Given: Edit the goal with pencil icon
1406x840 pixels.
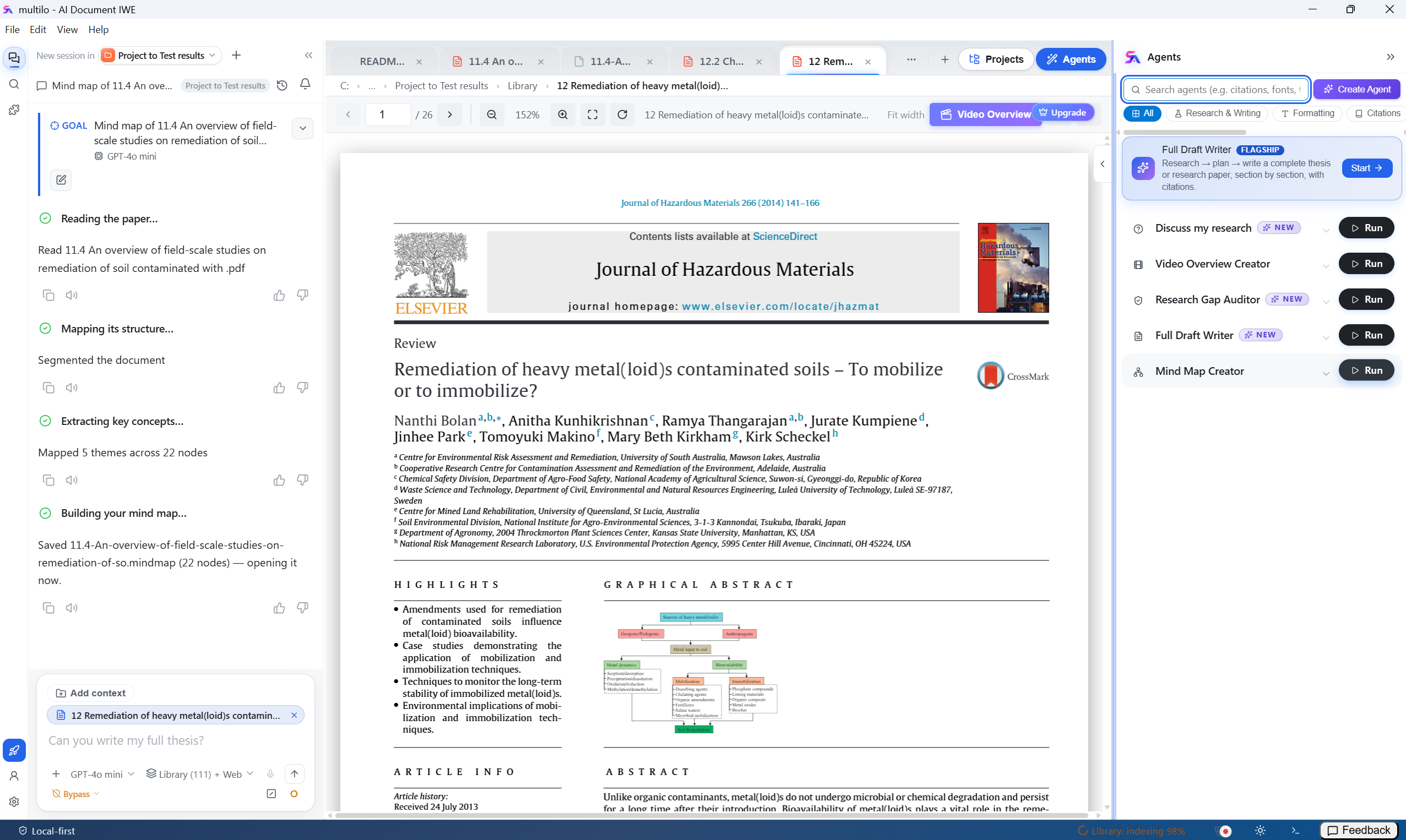Looking at the screenshot, I should click(61, 180).
